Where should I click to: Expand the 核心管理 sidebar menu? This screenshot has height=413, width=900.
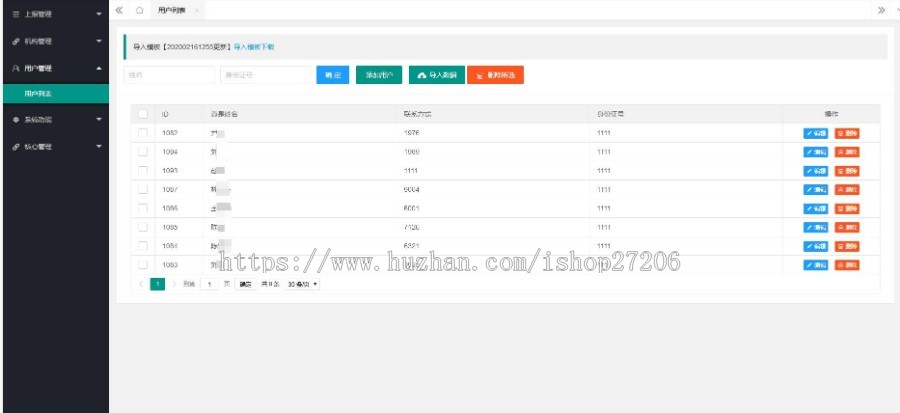56,147
